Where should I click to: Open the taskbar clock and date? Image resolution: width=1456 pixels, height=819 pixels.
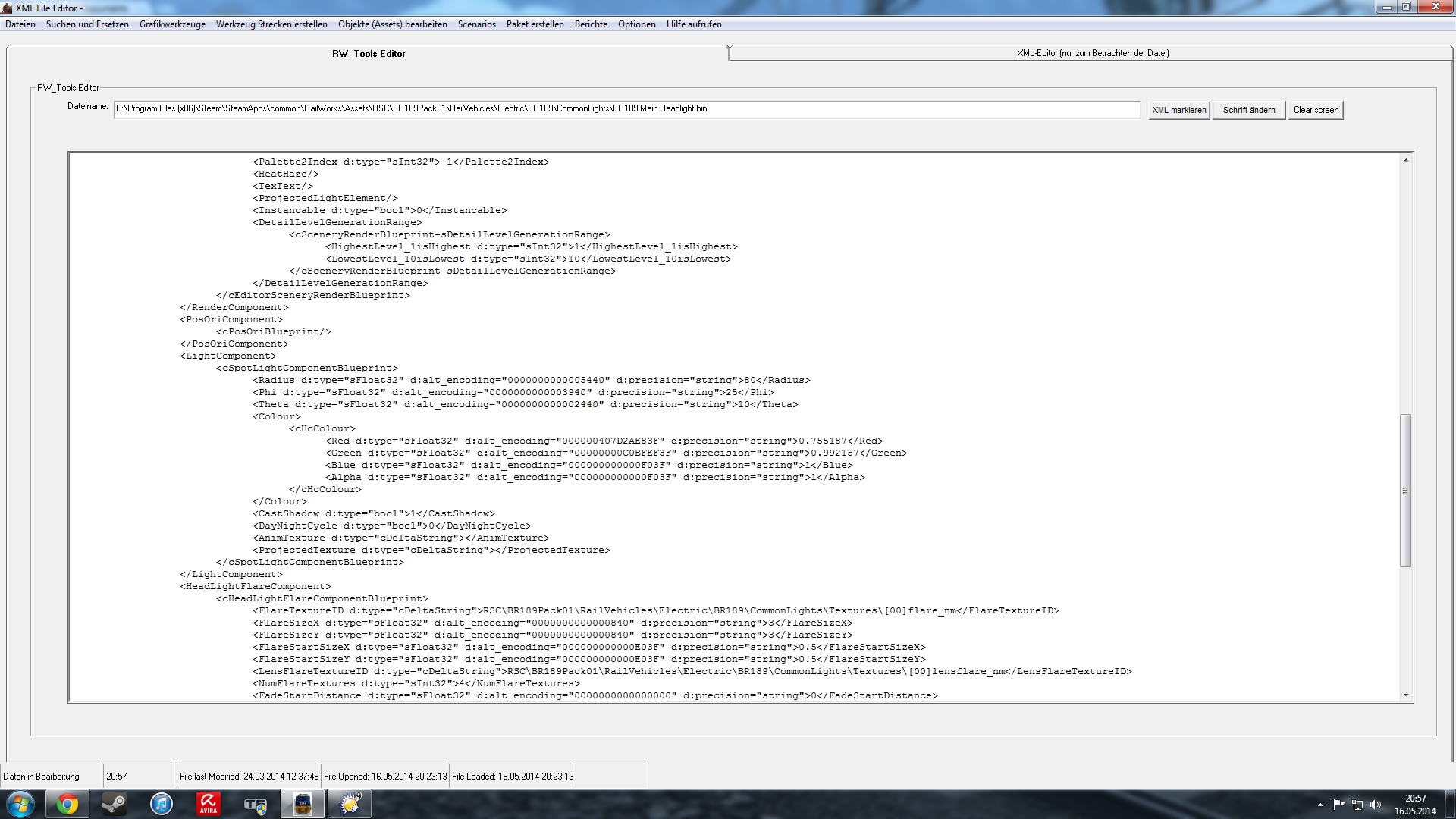click(1415, 805)
